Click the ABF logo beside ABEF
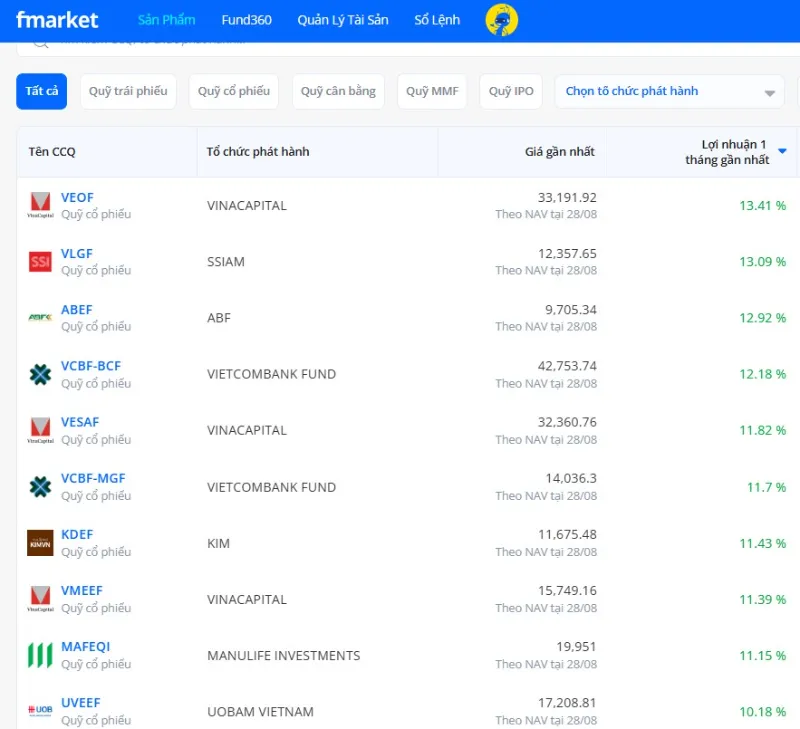Viewport: 800px width, 729px height. (40, 317)
